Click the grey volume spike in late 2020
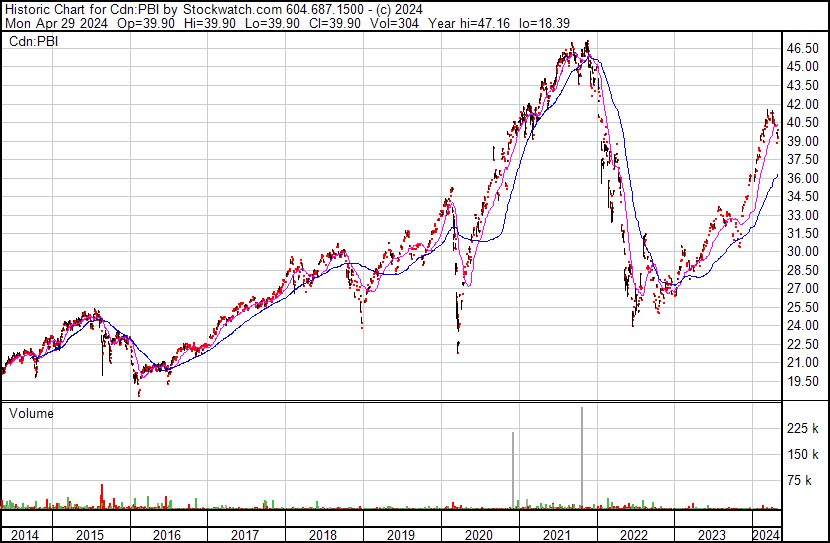 point(513,470)
